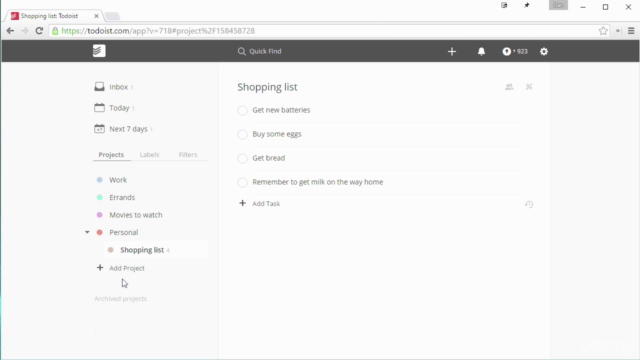
Task: Click the green padlock security icon
Action: (55, 31)
